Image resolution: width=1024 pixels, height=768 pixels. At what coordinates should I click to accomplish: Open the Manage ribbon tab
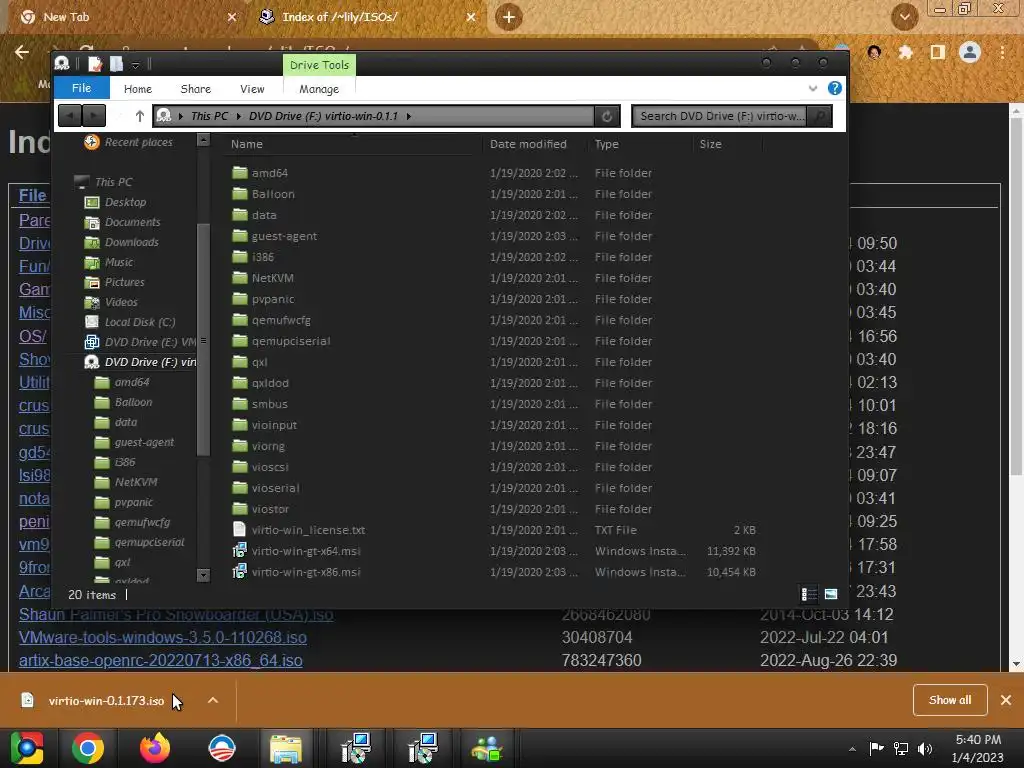(x=319, y=89)
